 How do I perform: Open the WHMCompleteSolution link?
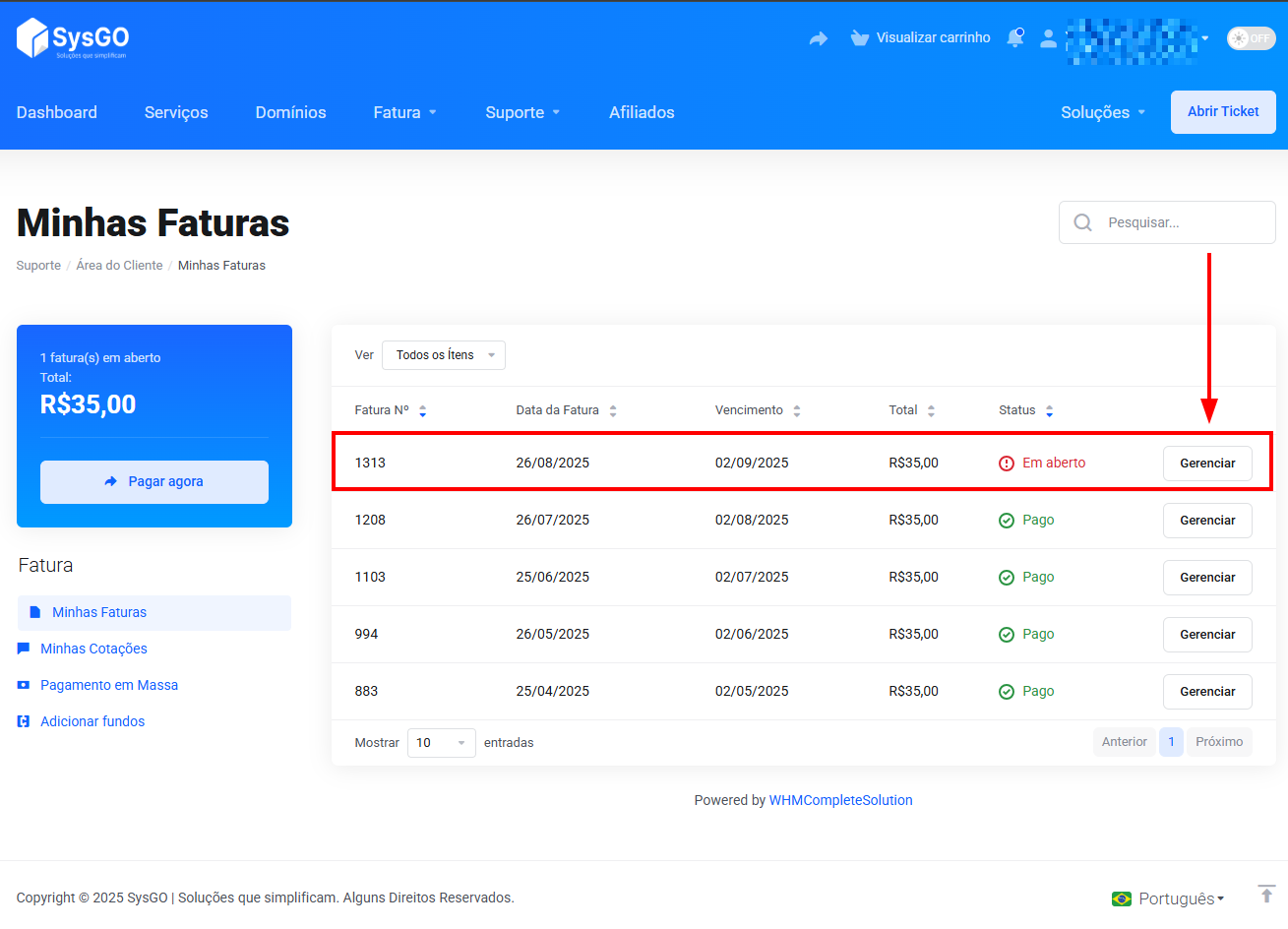click(x=840, y=800)
